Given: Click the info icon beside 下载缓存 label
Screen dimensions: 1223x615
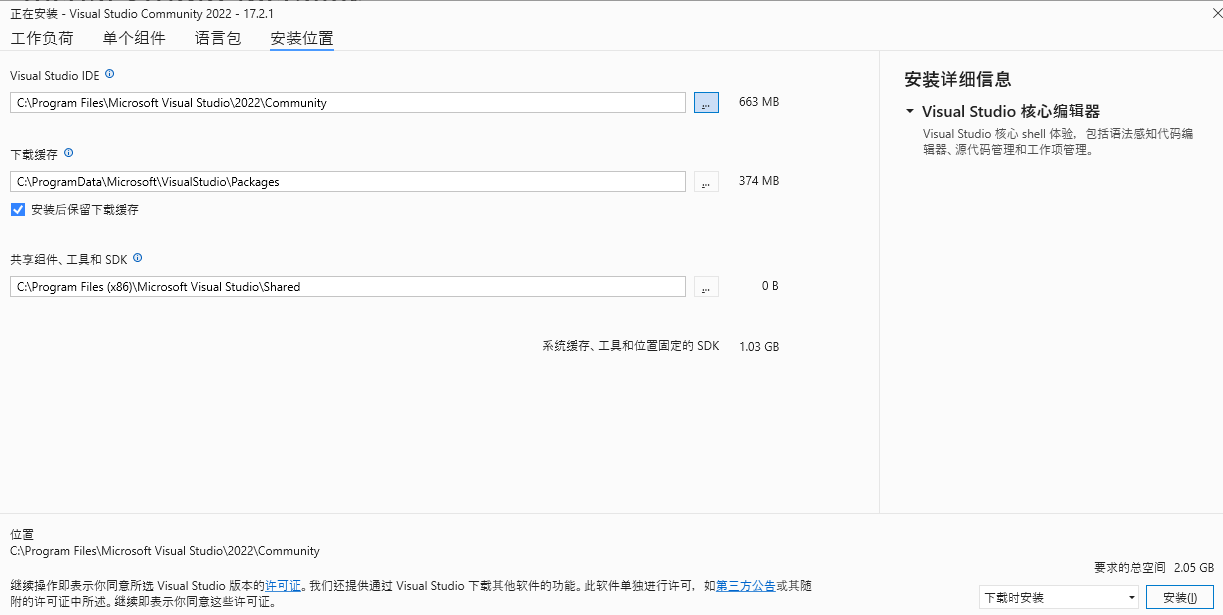Looking at the screenshot, I should (x=66, y=153).
